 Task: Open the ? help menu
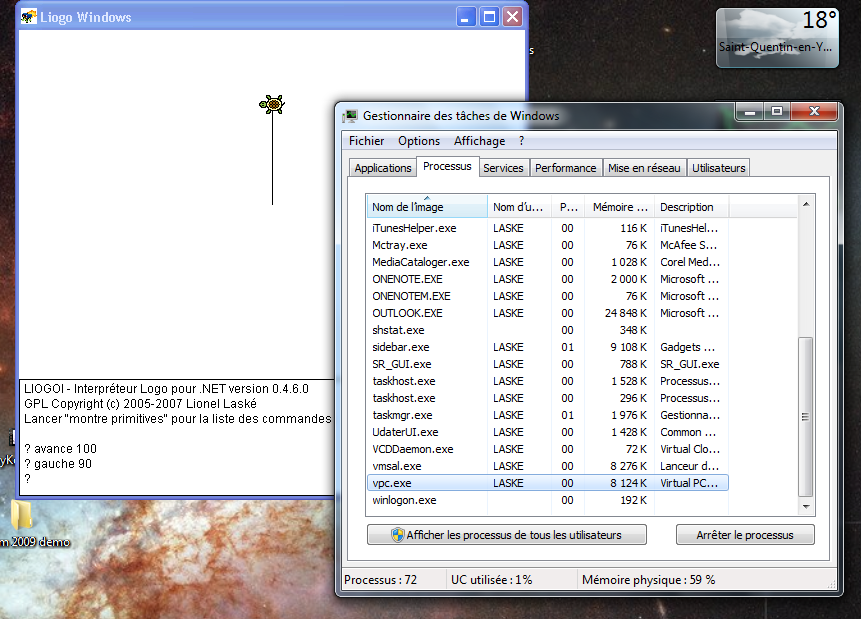[x=521, y=141]
